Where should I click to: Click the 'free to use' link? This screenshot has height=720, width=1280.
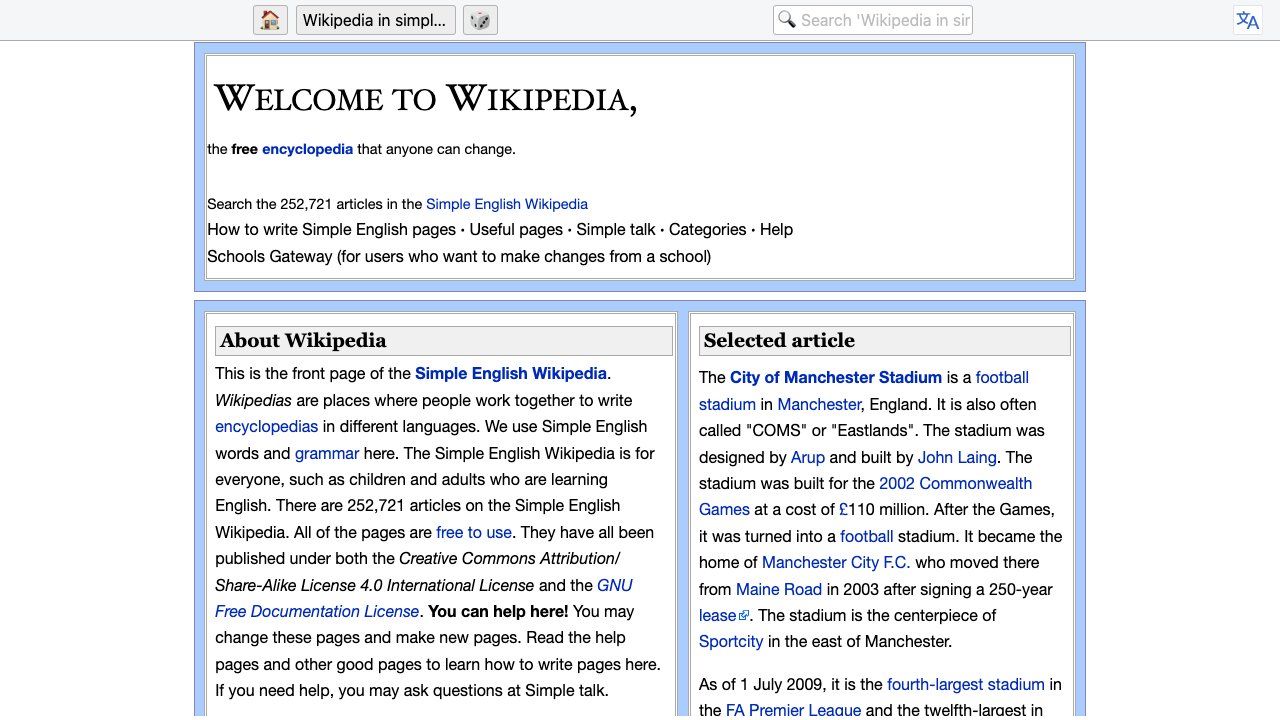[473, 532]
